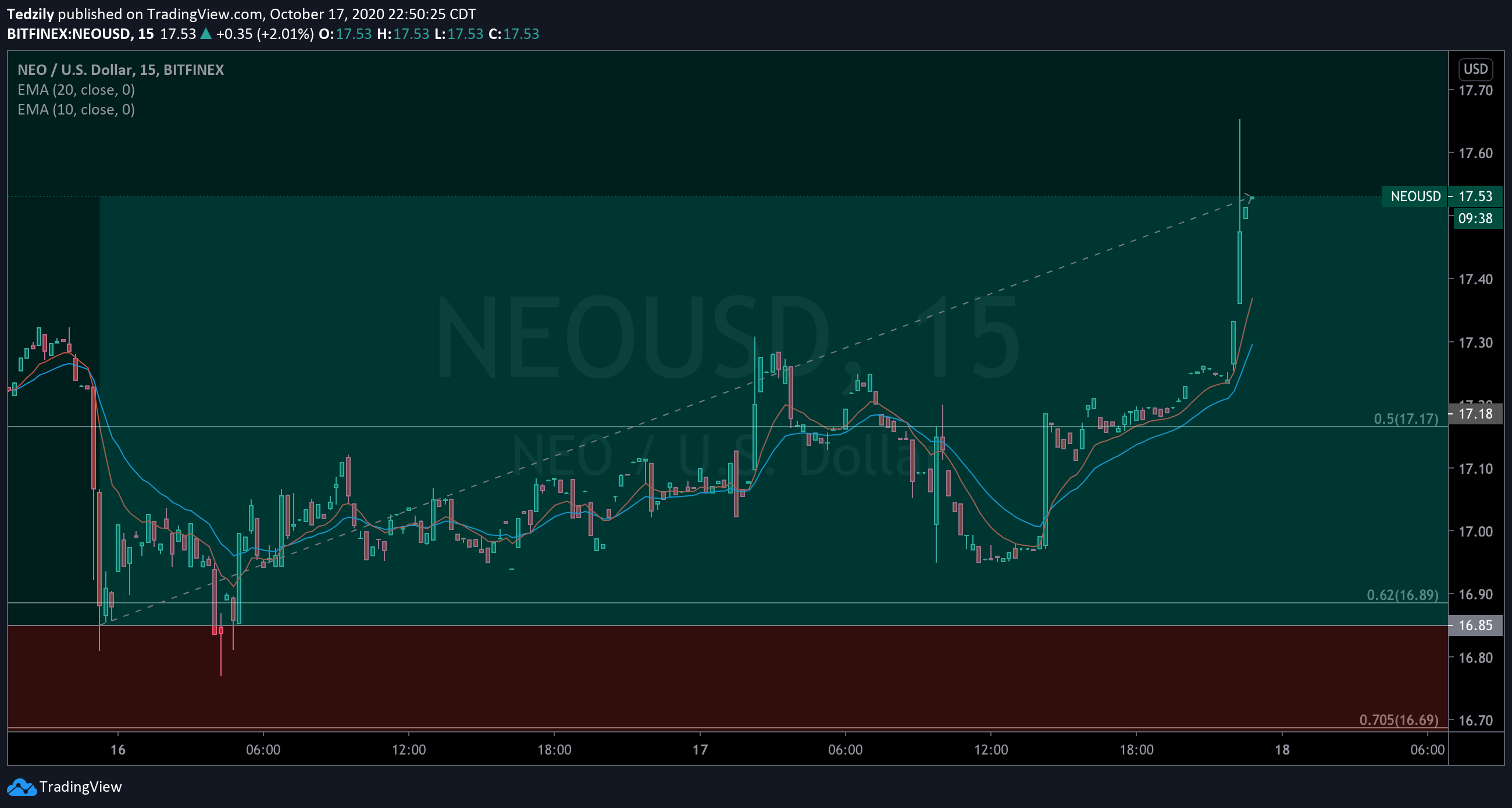The image size is (1512, 808).
Task: Click the EMA (10, close, 0) indicator legend
Action: click(76, 110)
